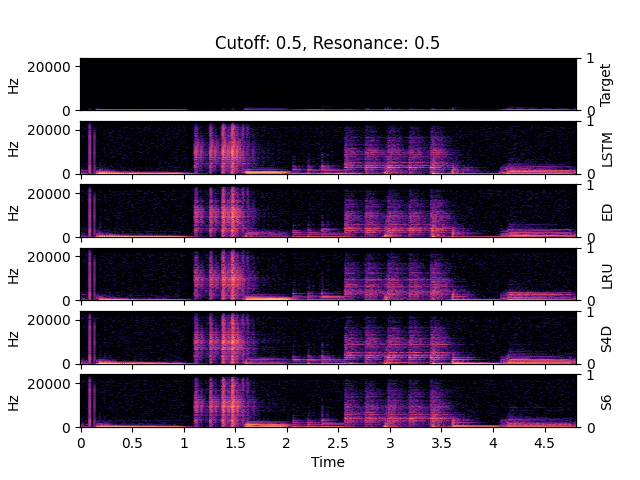Click the "LSTM" label on the right side
640x480 pixels.
point(606,147)
